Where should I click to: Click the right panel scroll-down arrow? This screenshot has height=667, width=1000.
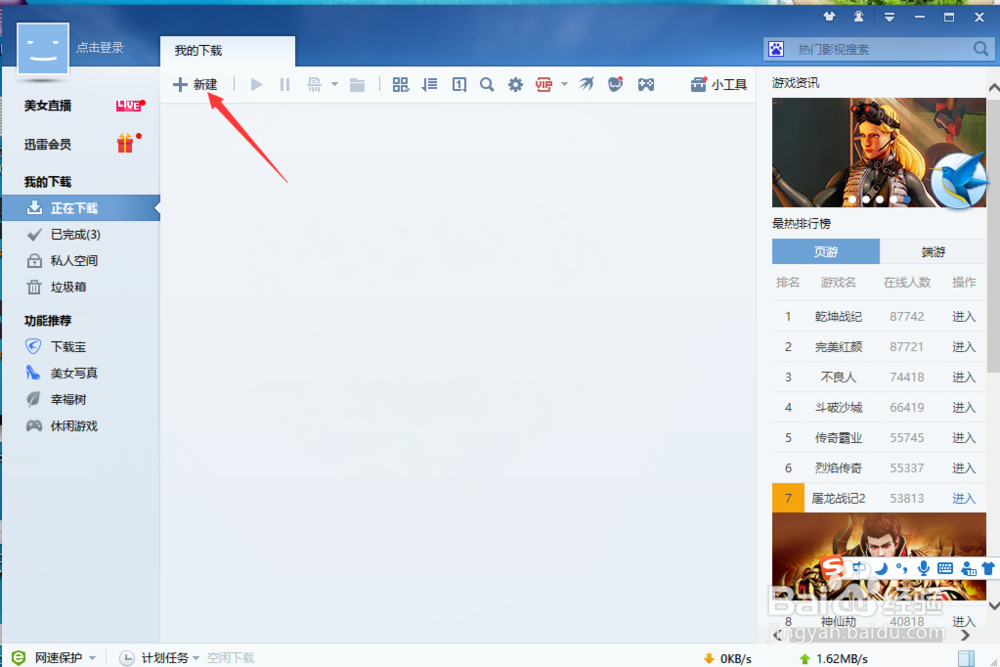pyautogui.click(x=993, y=605)
